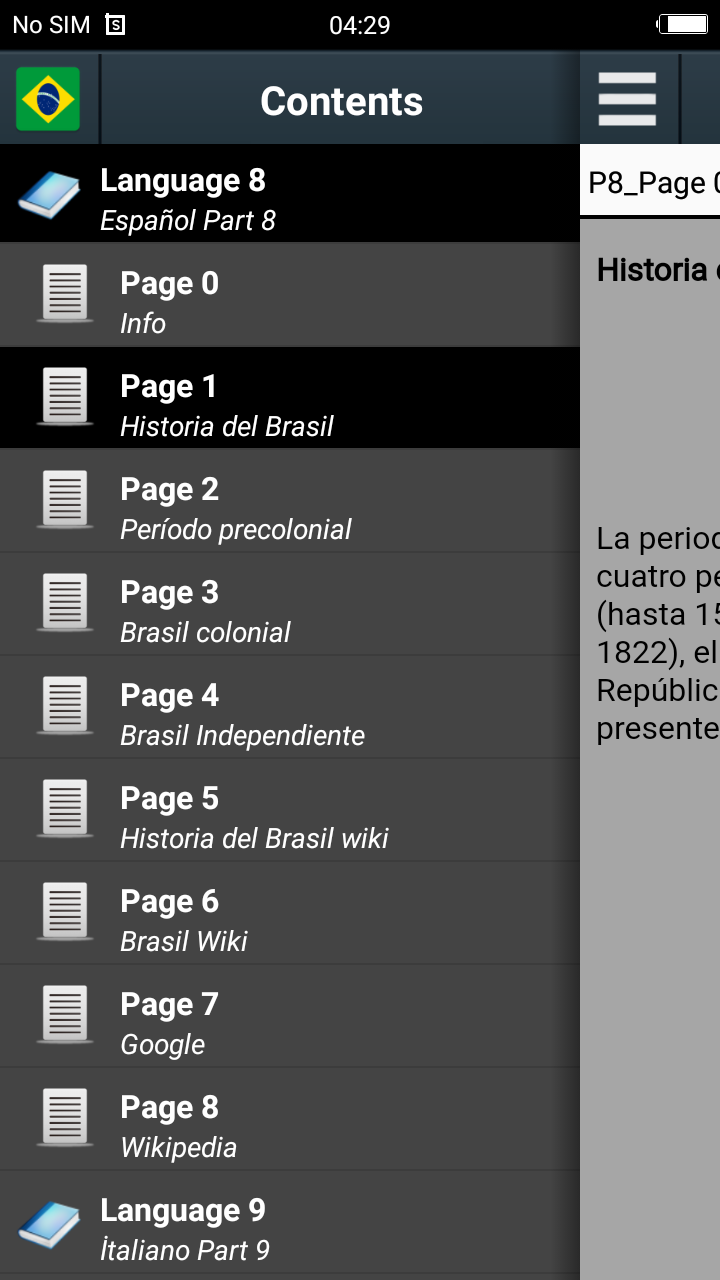The height and width of the screenshot is (1280, 720).
Task: Tap the Page 7 Google document icon
Action: click(65, 1015)
